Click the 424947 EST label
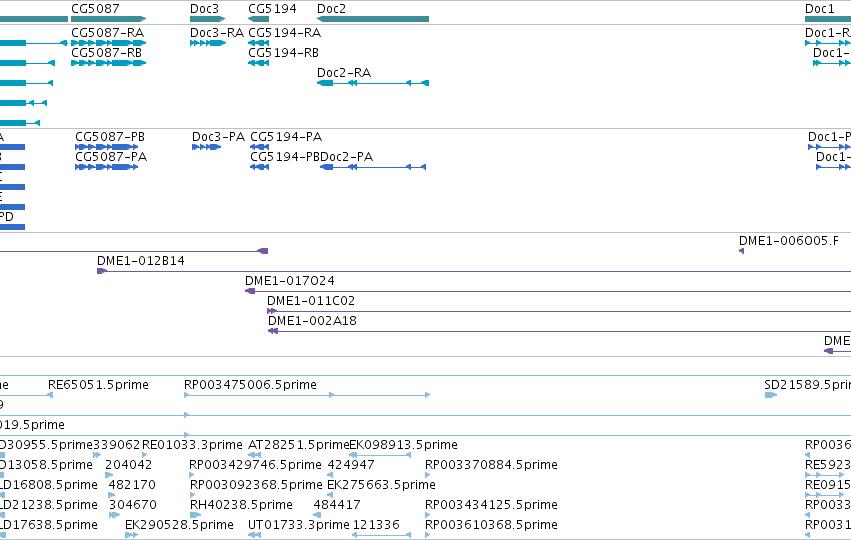The width and height of the screenshot is (851, 540). 351,465
